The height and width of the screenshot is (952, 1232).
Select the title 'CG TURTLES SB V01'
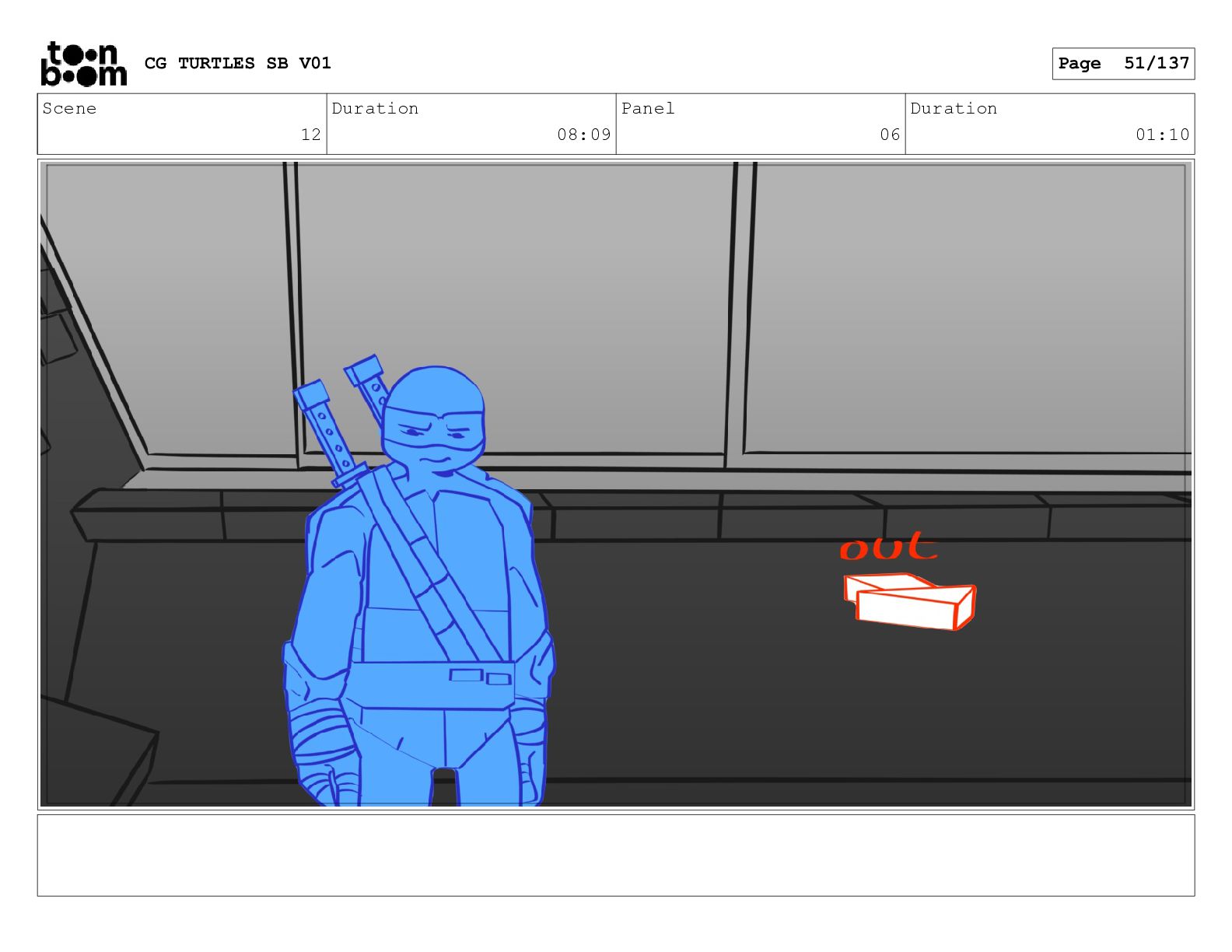(x=238, y=63)
